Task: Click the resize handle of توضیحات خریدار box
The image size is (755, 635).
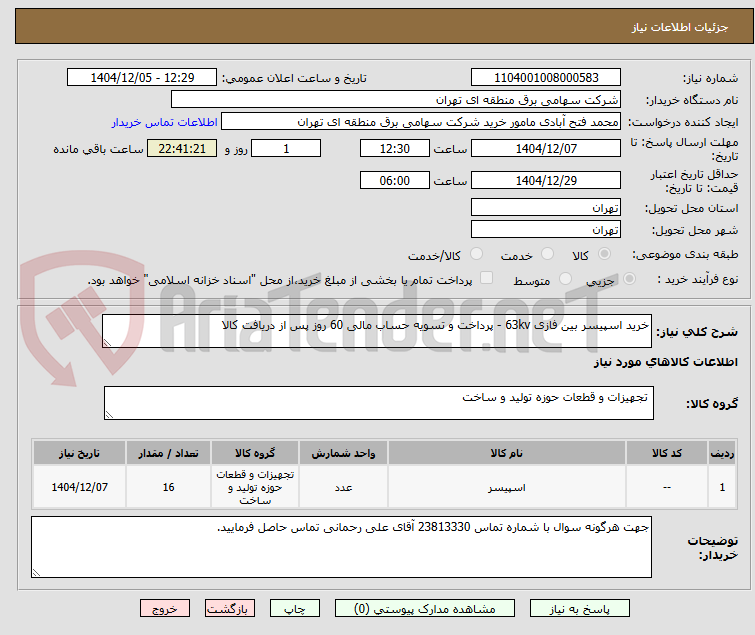Action: click(36, 572)
